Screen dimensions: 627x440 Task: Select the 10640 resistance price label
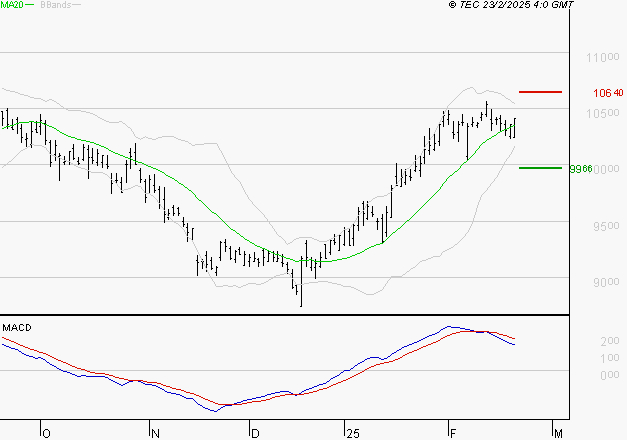click(608, 93)
